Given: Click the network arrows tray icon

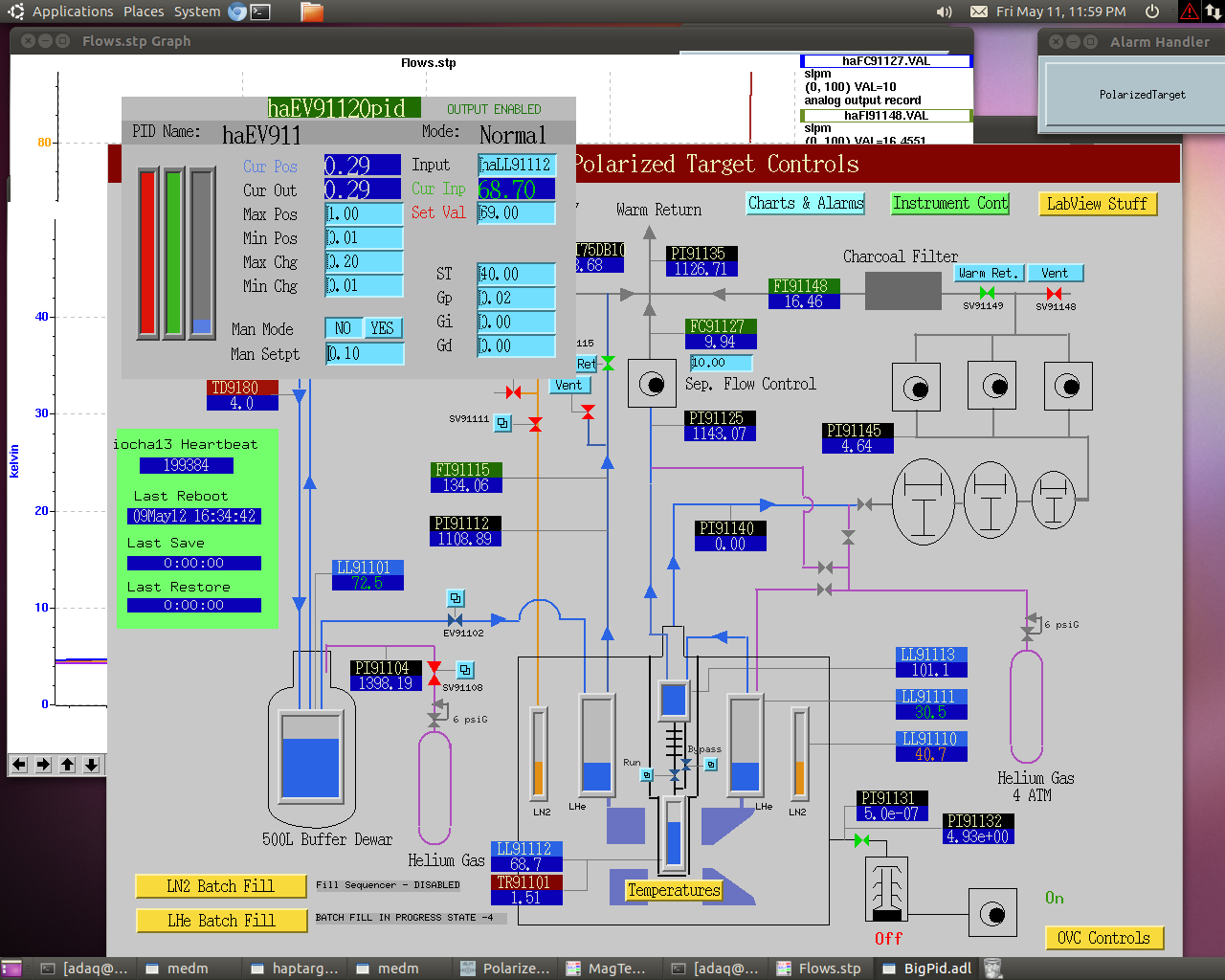Looking at the screenshot, I should [1213, 11].
